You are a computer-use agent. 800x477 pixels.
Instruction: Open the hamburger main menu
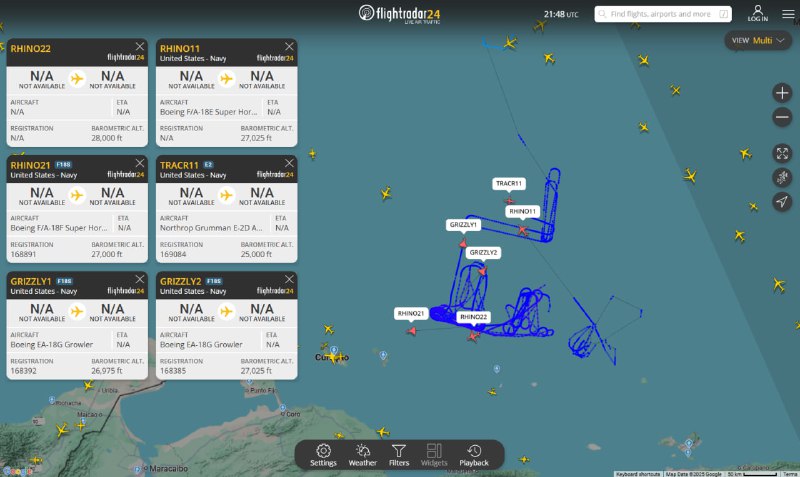tap(788, 14)
